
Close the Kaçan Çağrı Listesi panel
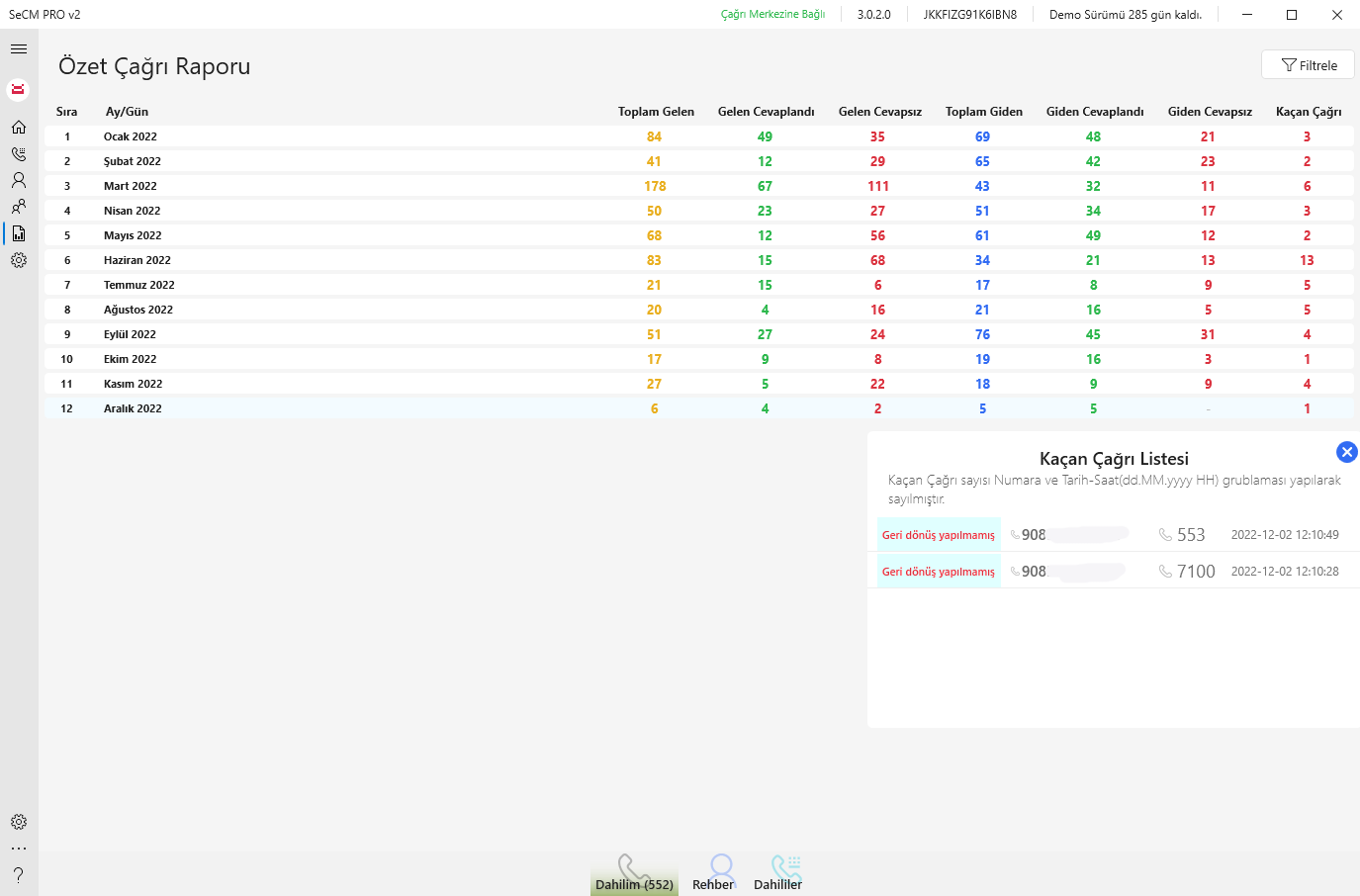[1346, 452]
